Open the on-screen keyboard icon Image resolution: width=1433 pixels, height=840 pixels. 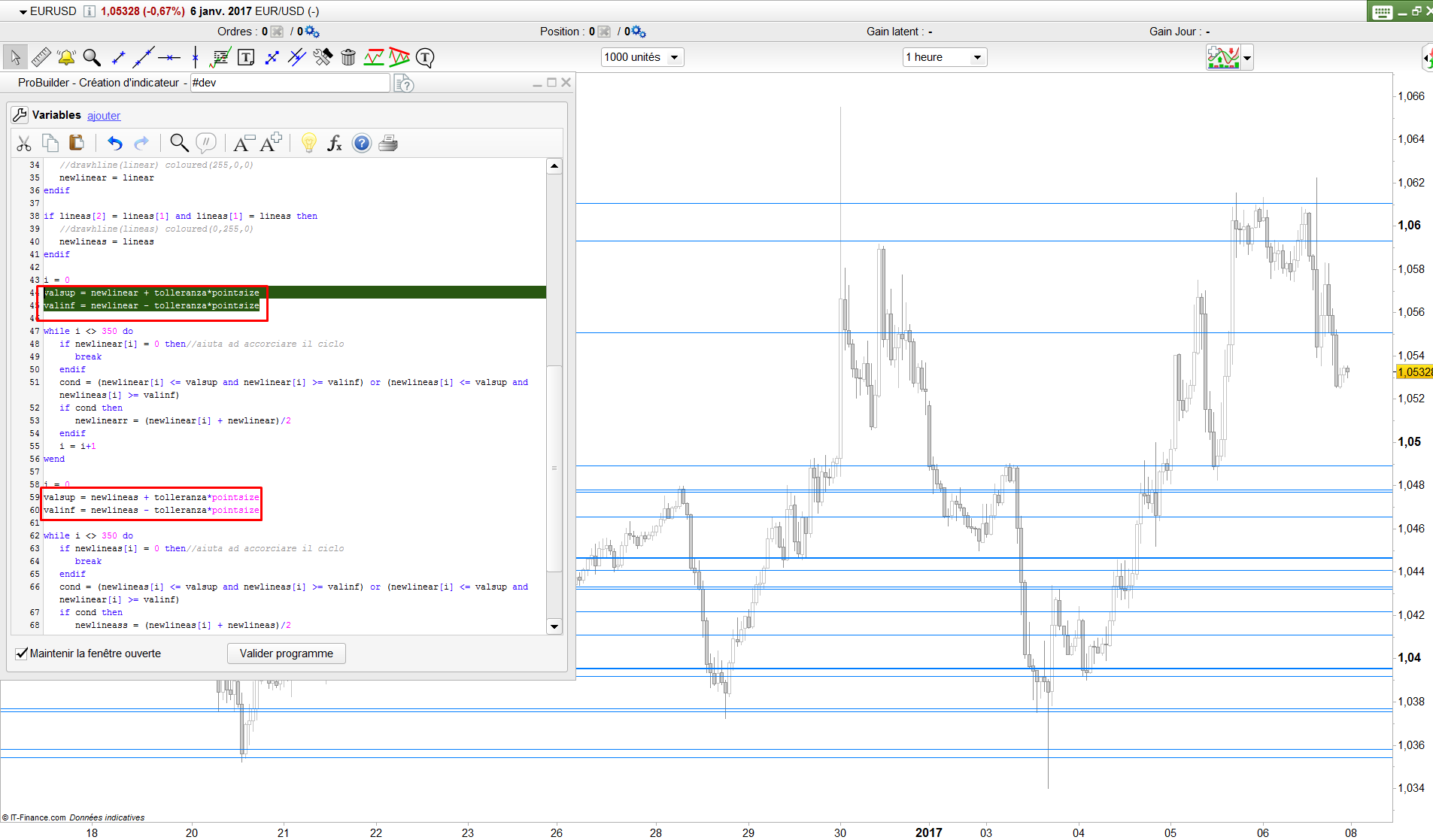1383,12
